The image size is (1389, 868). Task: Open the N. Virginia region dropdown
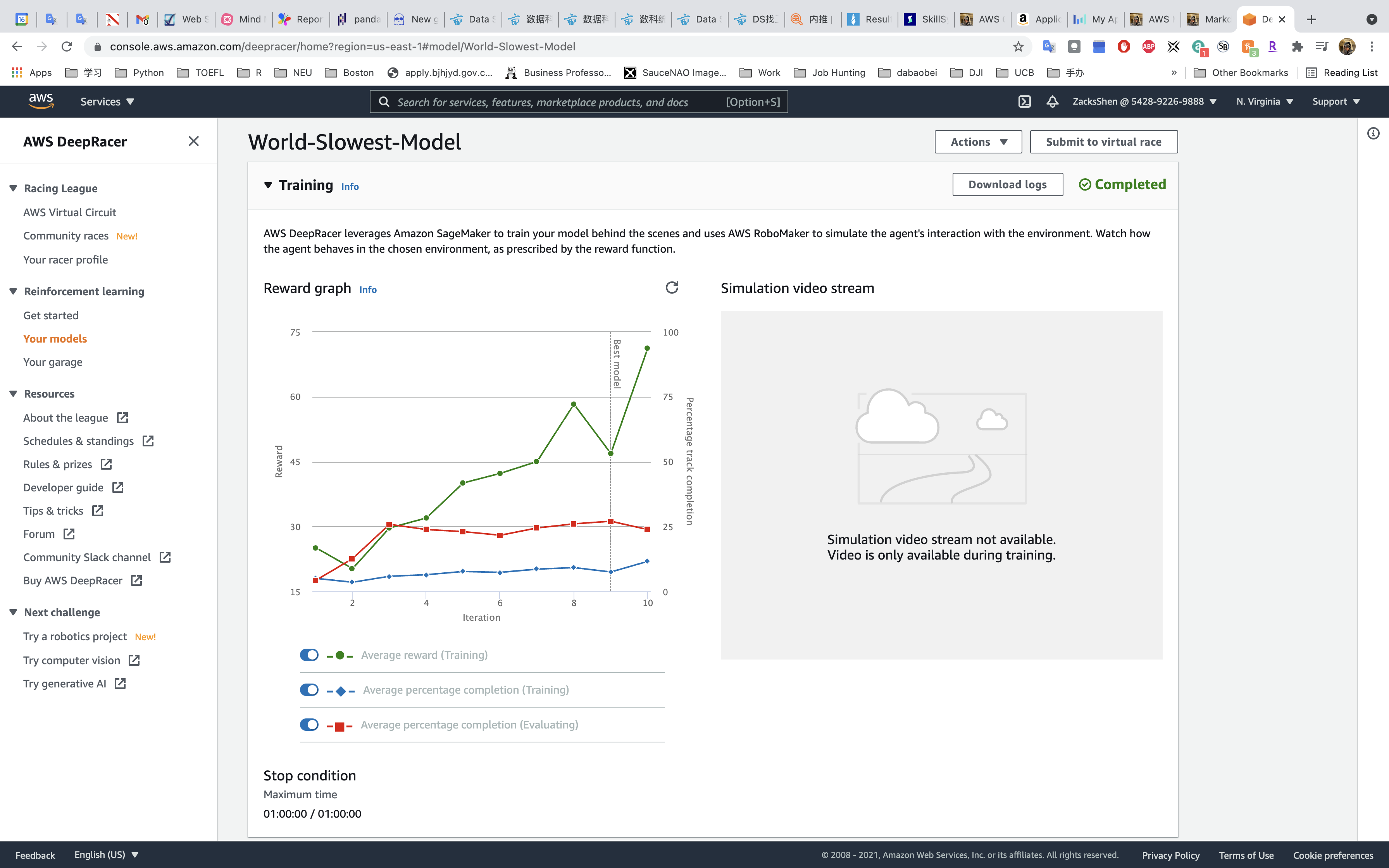pyautogui.click(x=1265, y=102)
